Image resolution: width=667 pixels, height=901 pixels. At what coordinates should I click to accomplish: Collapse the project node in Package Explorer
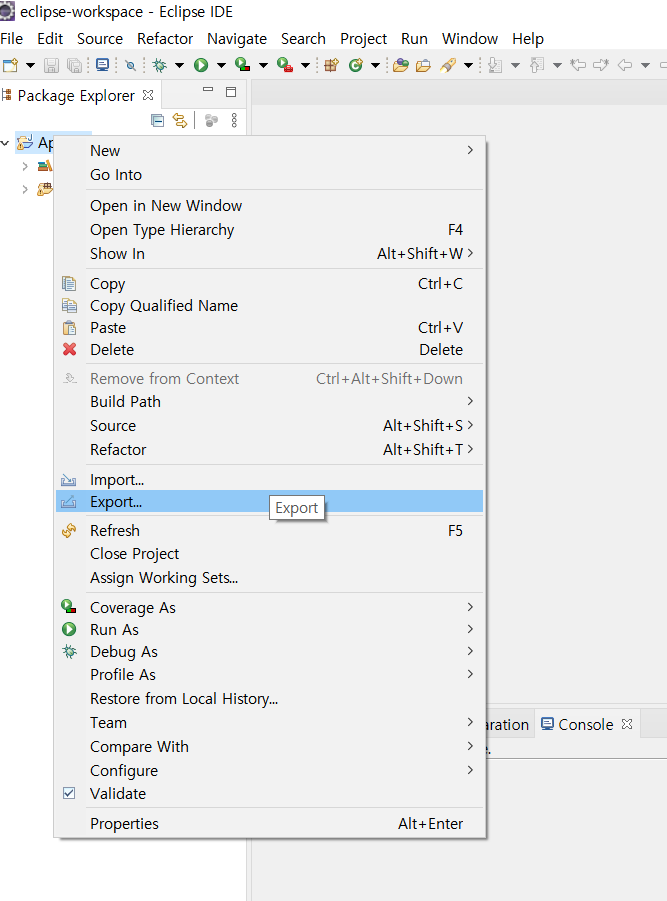tap(5, 142)
